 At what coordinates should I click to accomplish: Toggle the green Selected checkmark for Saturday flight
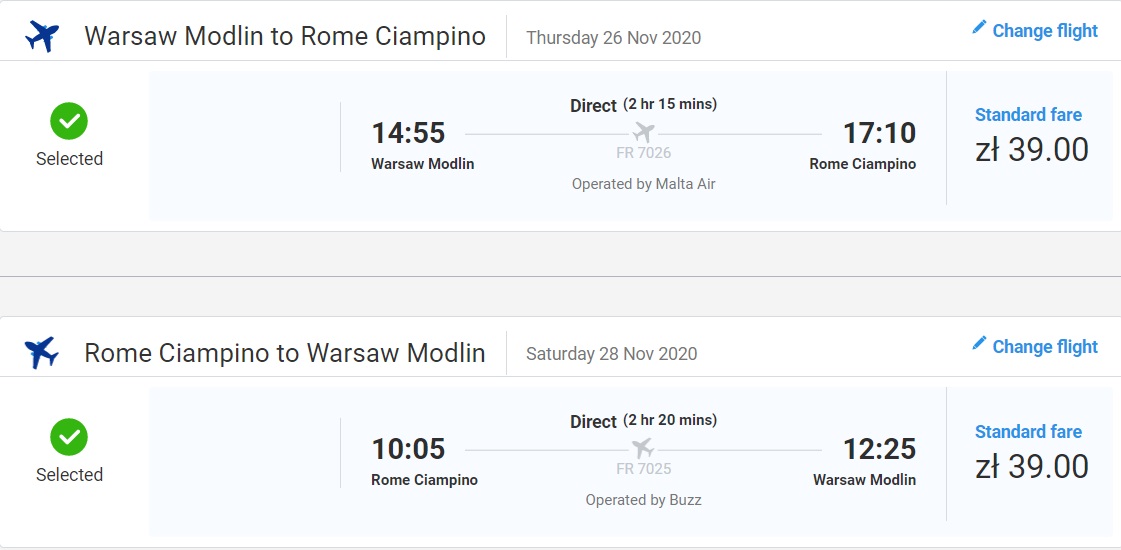[69, 438]
